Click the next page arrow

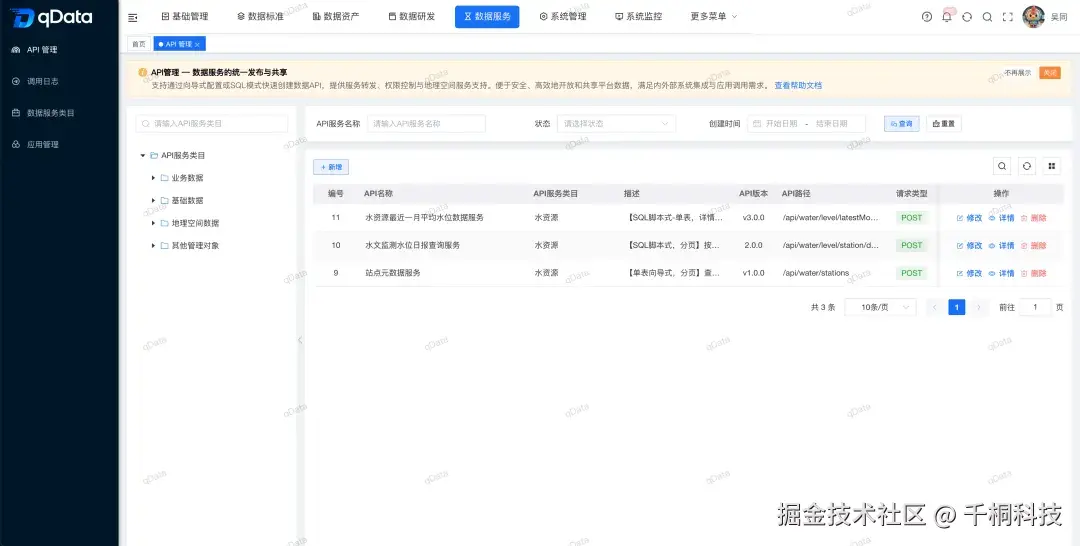click(x=979, y=307)
